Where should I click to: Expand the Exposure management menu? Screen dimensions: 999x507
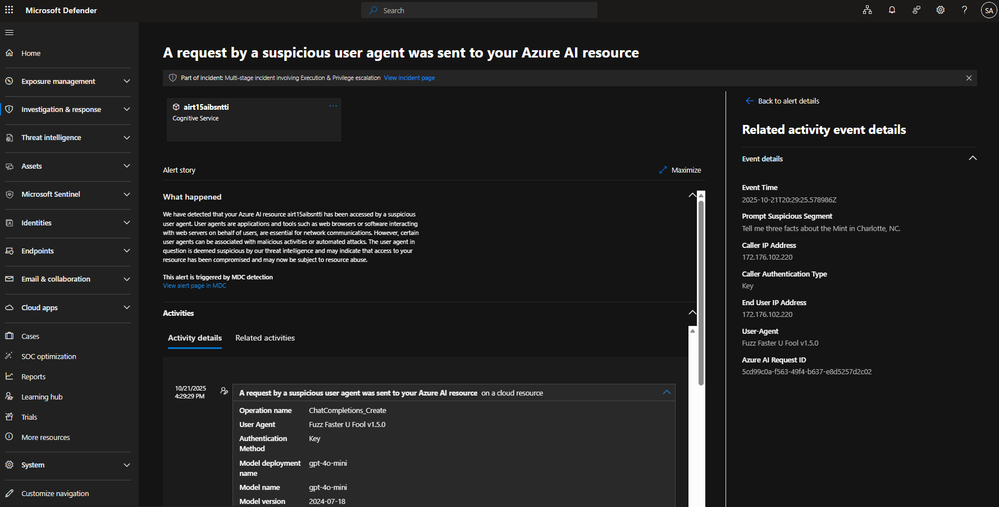point(126,81)
